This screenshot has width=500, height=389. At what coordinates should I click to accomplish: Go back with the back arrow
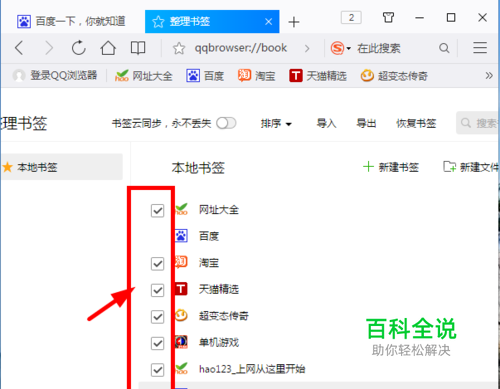click(x=19, y=48)
